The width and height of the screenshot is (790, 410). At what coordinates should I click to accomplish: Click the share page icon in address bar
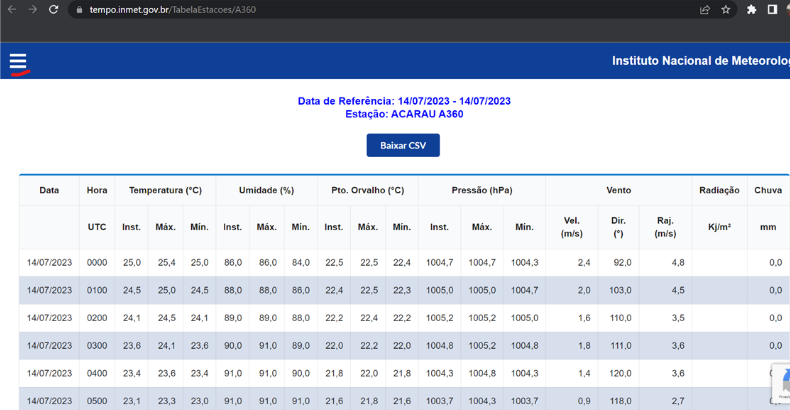705,9
